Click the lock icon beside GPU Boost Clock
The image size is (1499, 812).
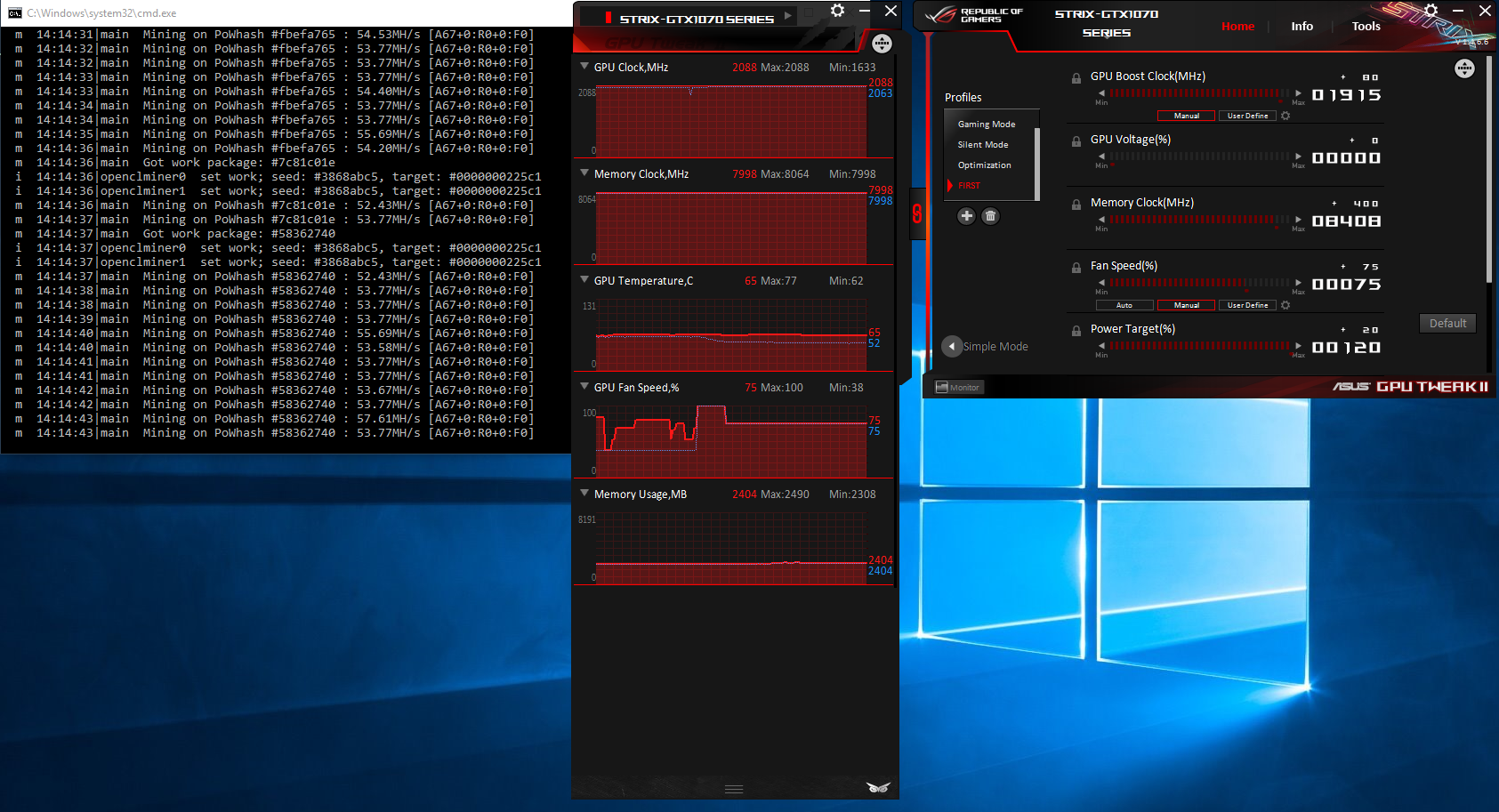click(1076, 78)
